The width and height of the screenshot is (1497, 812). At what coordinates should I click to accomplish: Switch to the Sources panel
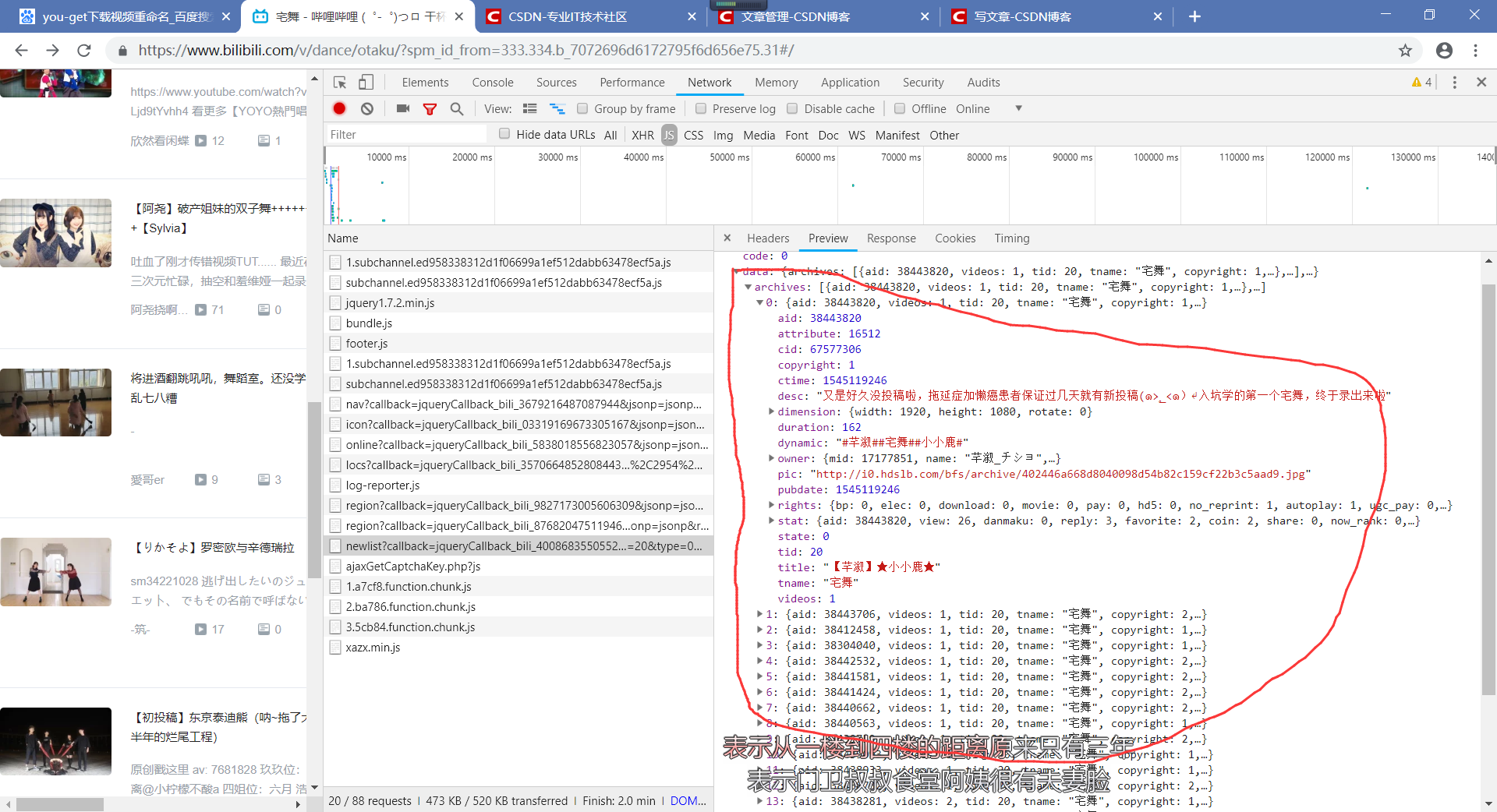pos(556,83)
